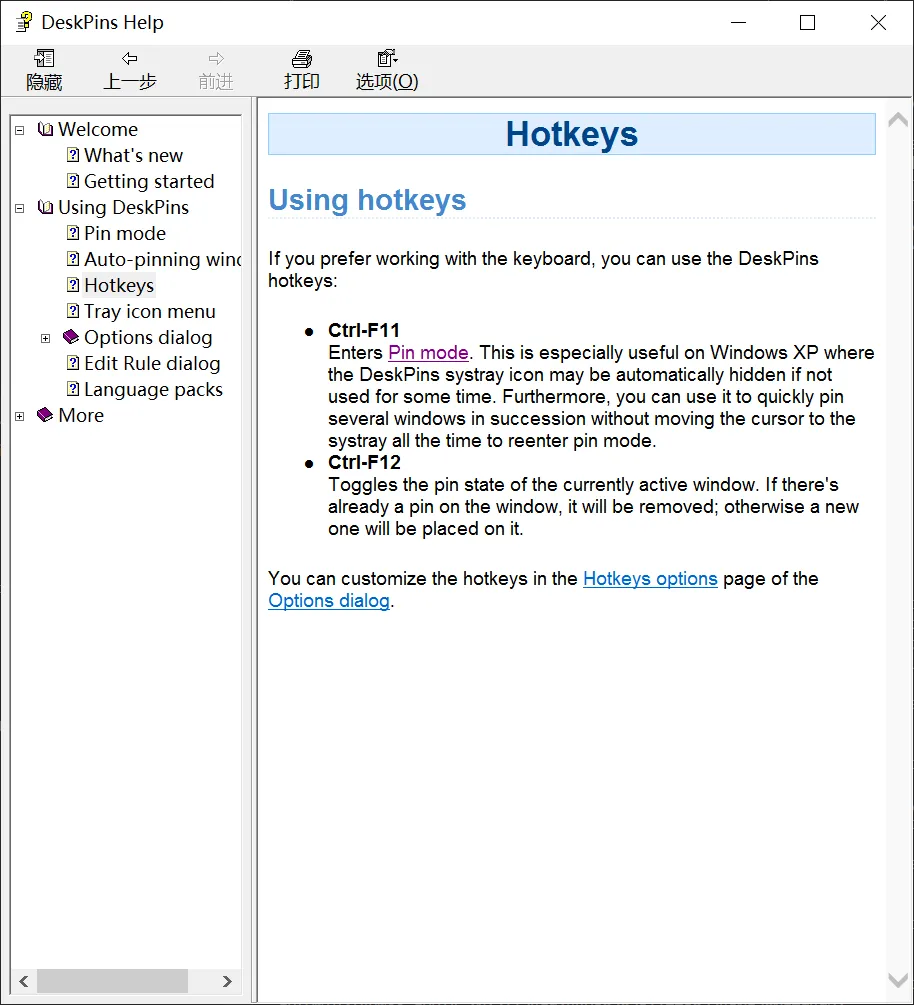Open the What's new topic
Viewport: 914px width, 1005px height.
[133, 155]
